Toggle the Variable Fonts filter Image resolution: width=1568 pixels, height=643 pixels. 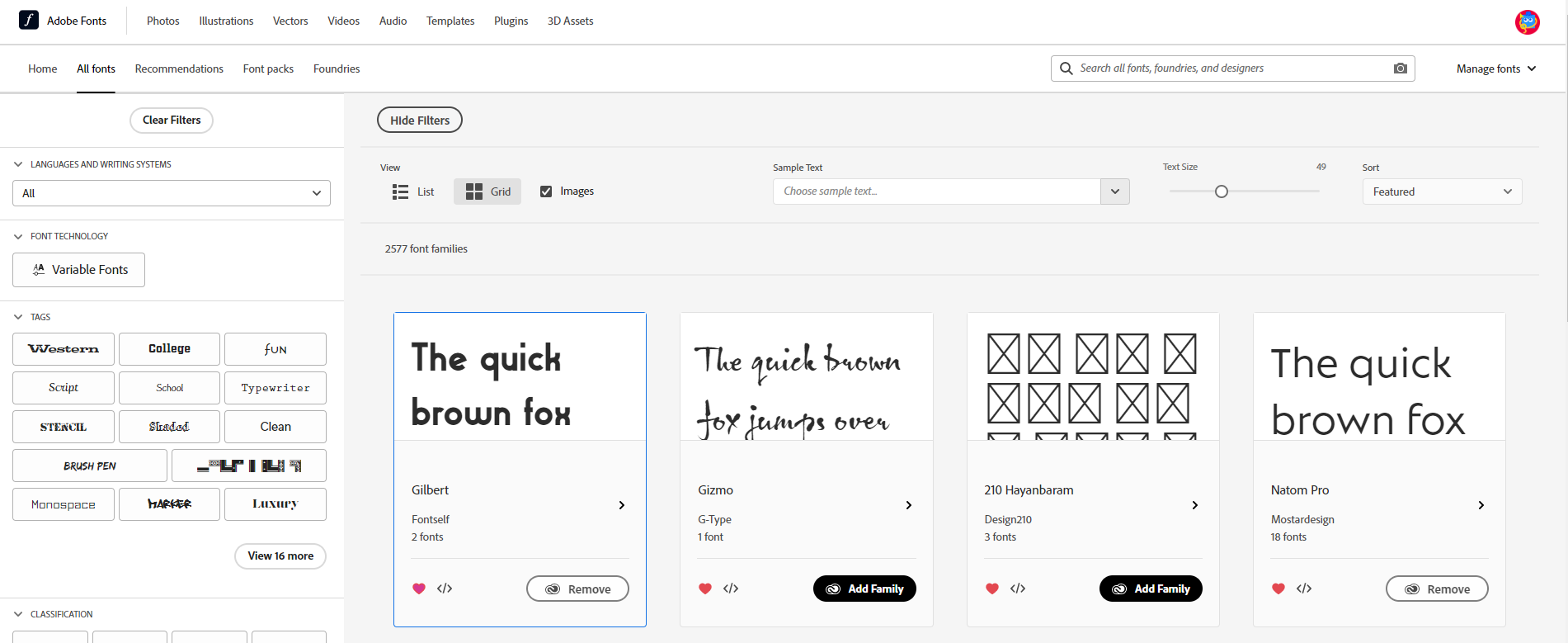[x=79, y=270]
